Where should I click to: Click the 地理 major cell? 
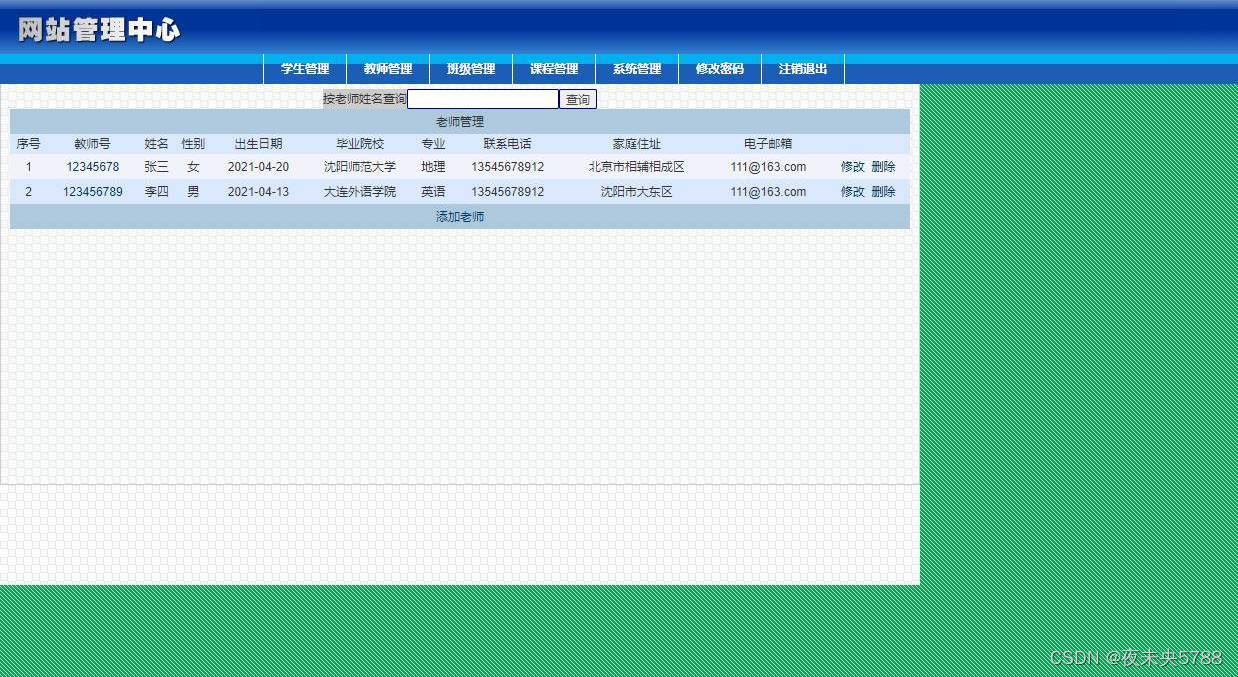click(433, 167)
